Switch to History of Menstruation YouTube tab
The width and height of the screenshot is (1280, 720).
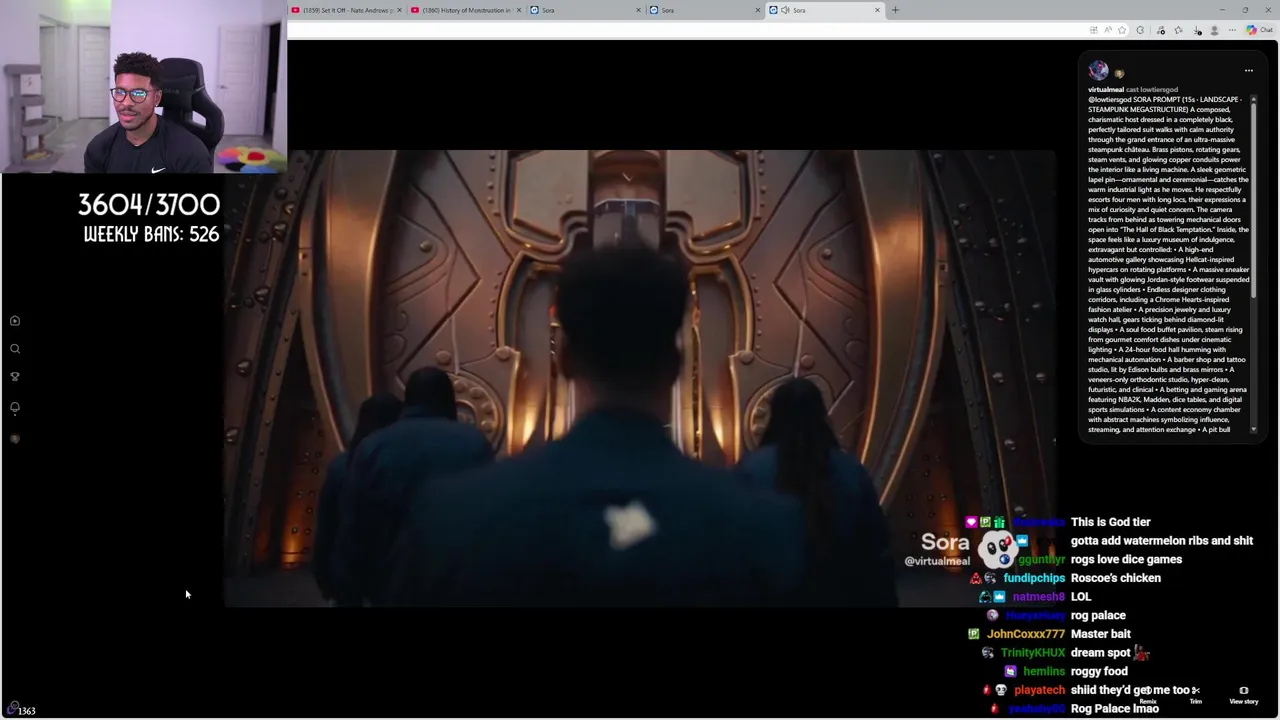[x=466, y=10]
